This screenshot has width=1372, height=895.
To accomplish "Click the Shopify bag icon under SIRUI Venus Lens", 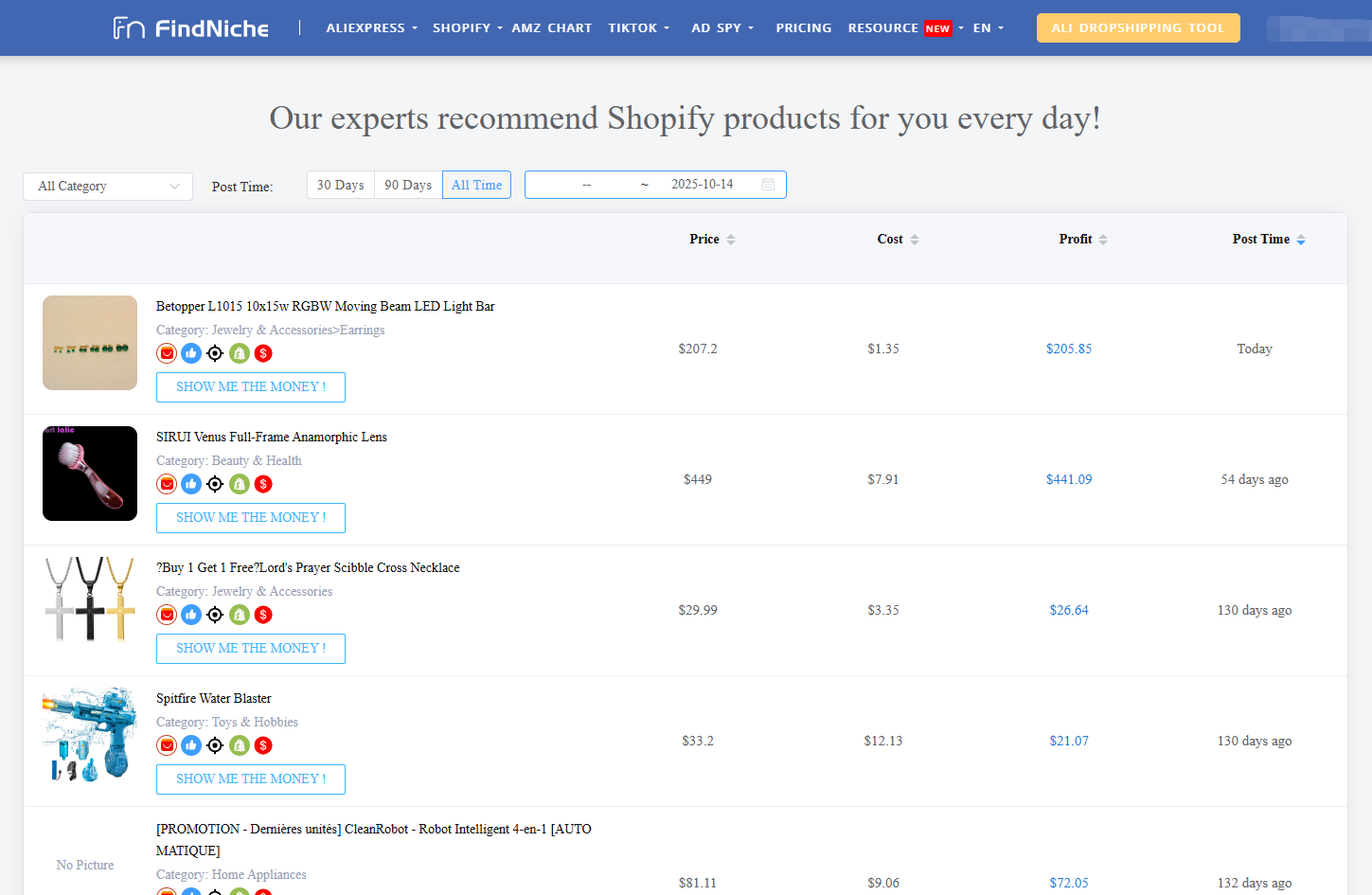I will pos(240,484).
